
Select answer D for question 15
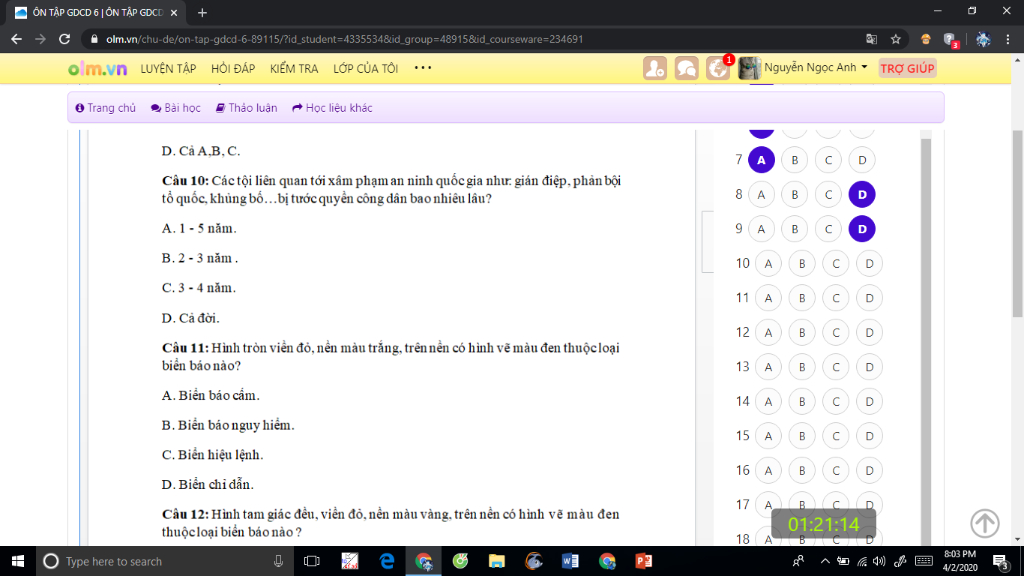tap(869, 436)
